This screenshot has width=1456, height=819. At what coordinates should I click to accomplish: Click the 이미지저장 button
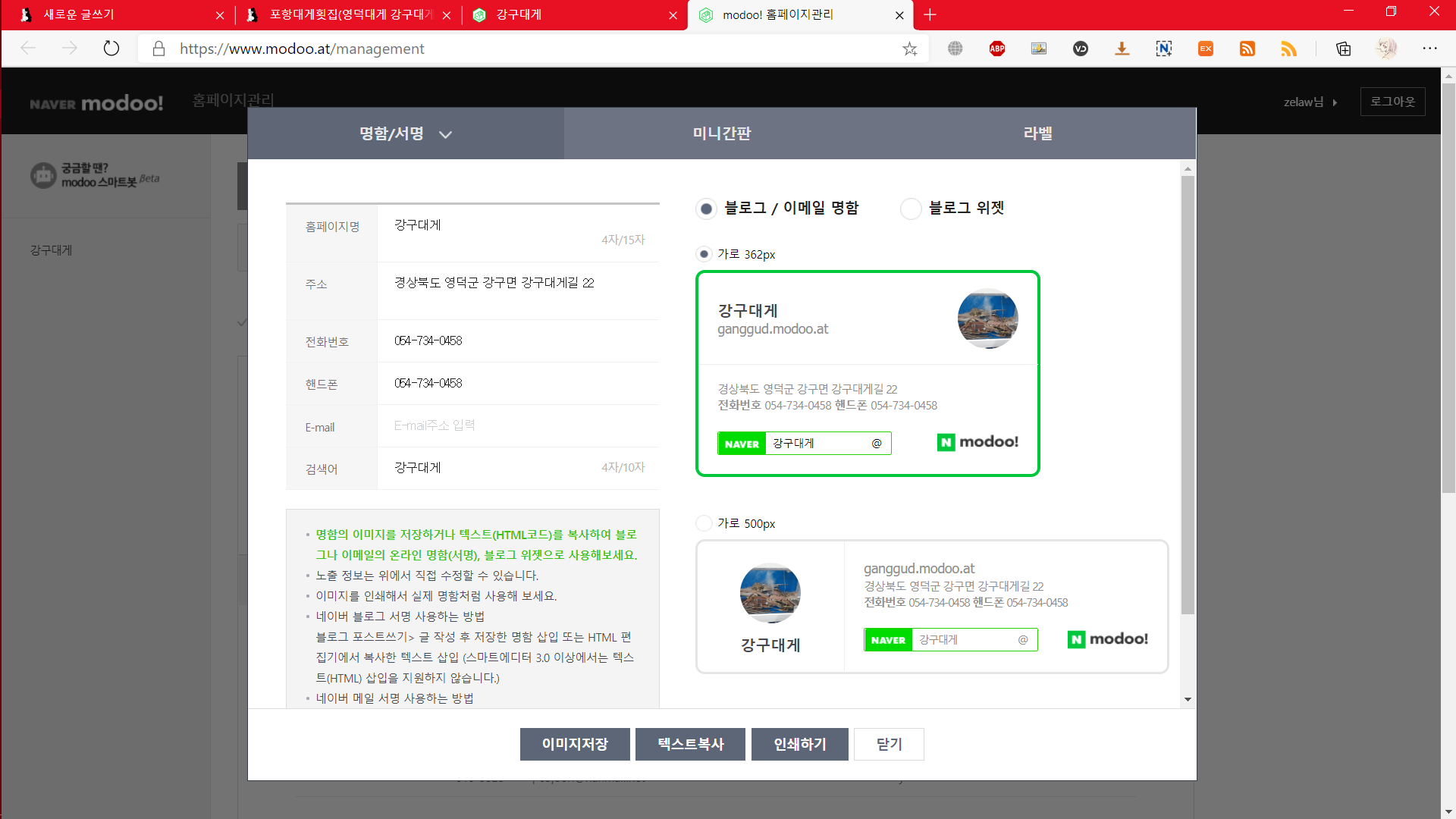point(575,744)
